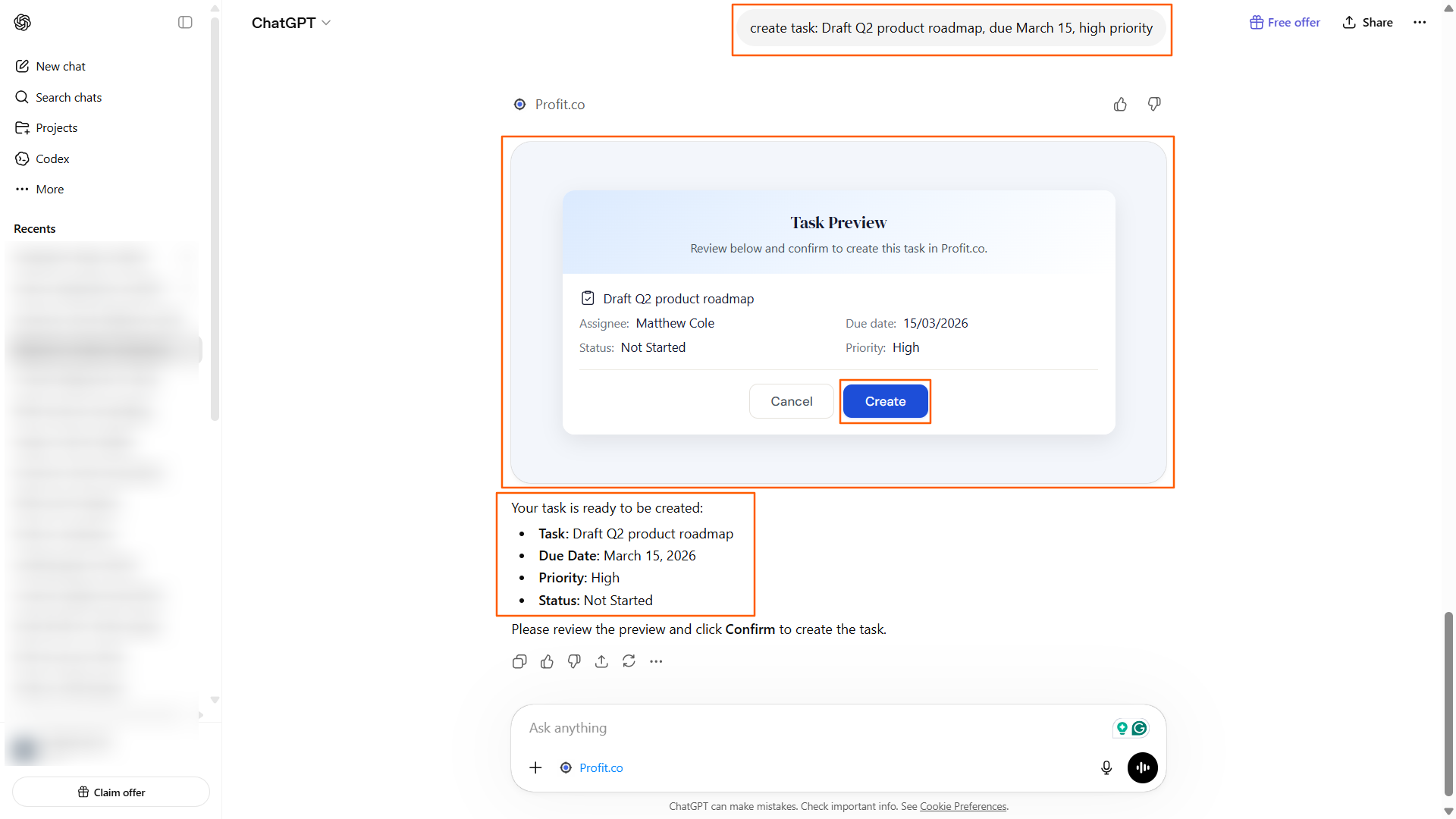Viewport: 1456px width, 819px height.
Task: Open the top-right three-dot options menu
Action: 1420,22
